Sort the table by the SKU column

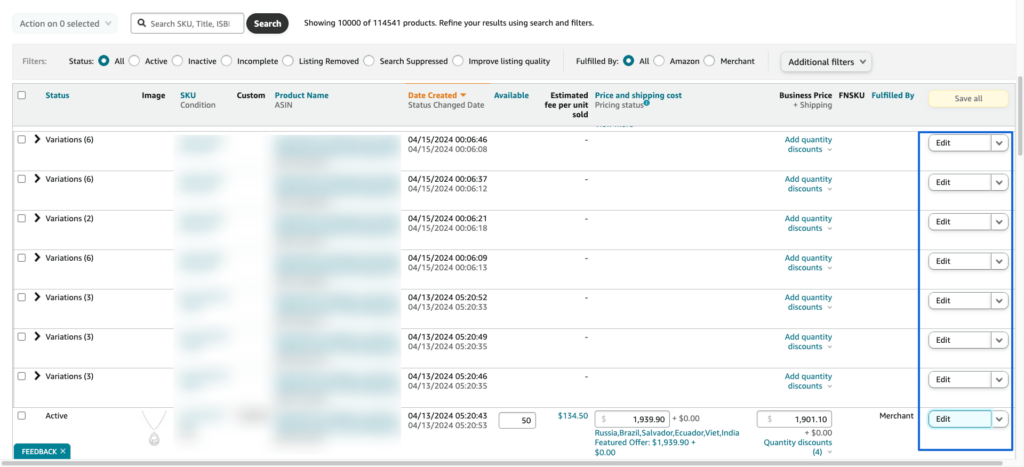pos(188,95)
